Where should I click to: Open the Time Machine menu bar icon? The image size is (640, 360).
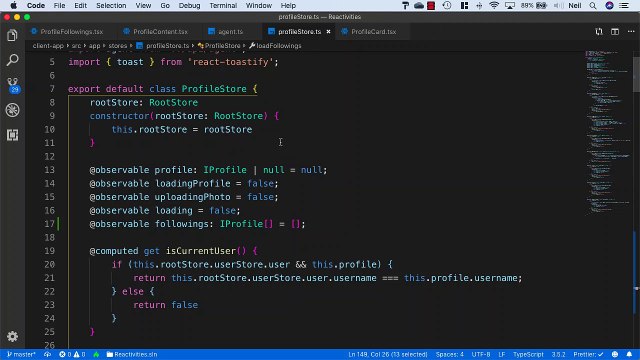447,5
